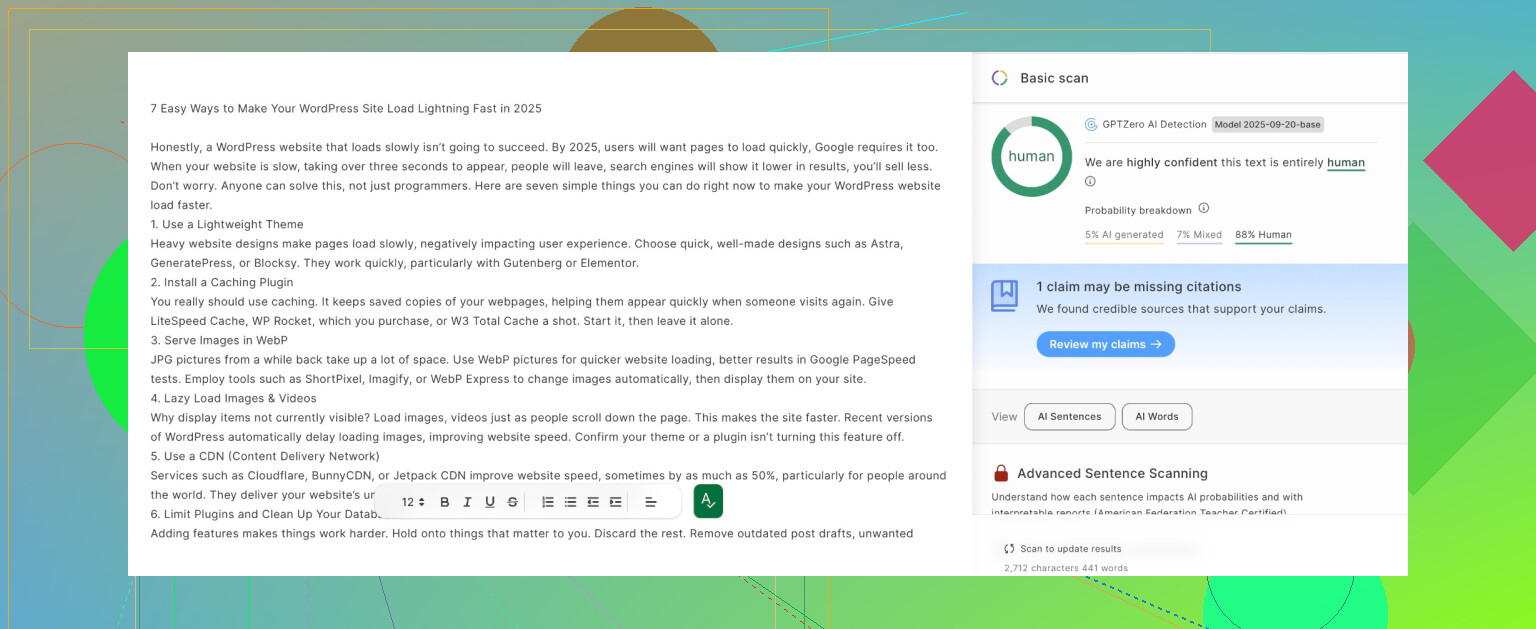
Task: Select the 88% Human breakdown tab
Action: pos(1263,236)
